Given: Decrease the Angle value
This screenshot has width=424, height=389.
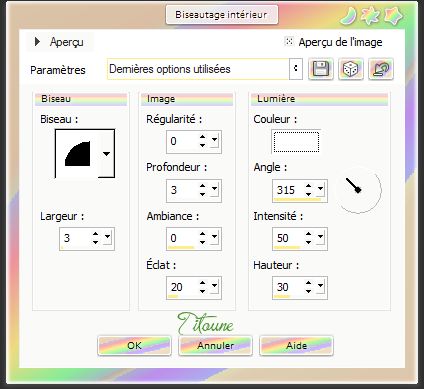Looking at the screenshot, I should [308, 195].
